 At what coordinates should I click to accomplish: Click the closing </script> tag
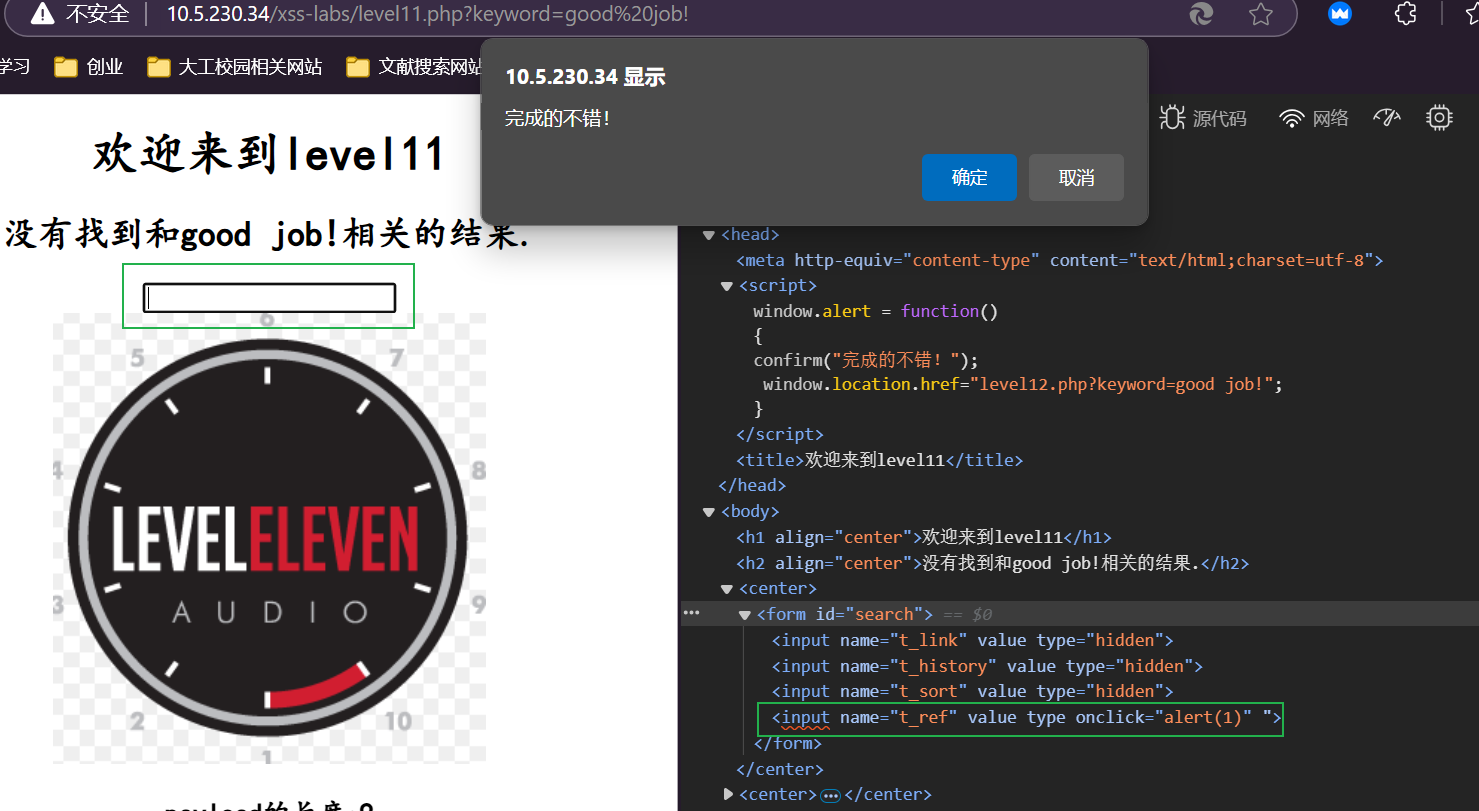[780, 434]
